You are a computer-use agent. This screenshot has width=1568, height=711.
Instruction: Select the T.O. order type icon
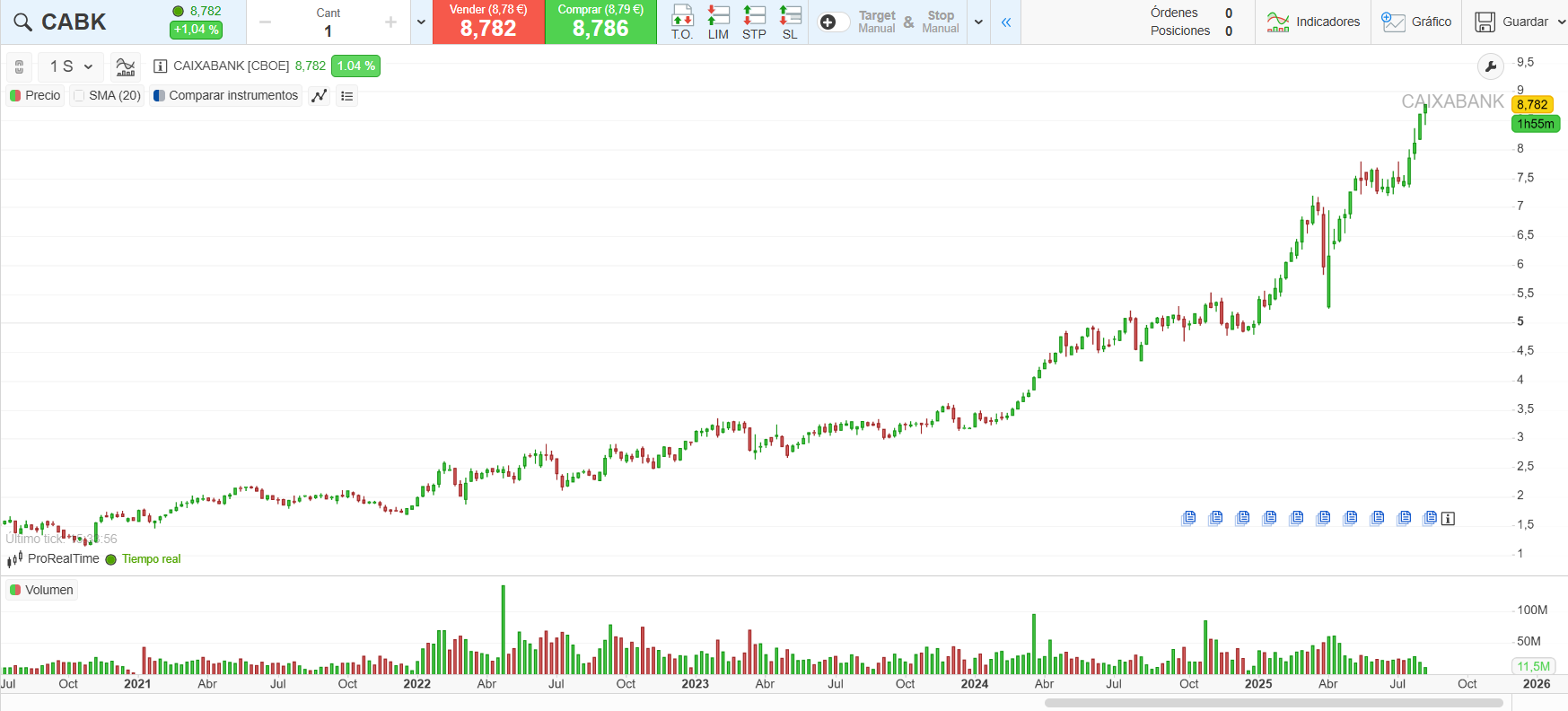[682, 22]
